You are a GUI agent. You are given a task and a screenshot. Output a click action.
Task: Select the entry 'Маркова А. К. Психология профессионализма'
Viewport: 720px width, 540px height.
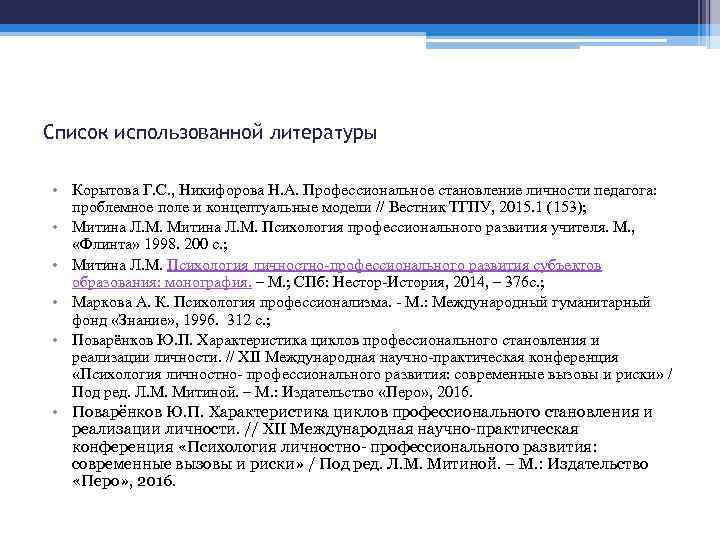230,303
